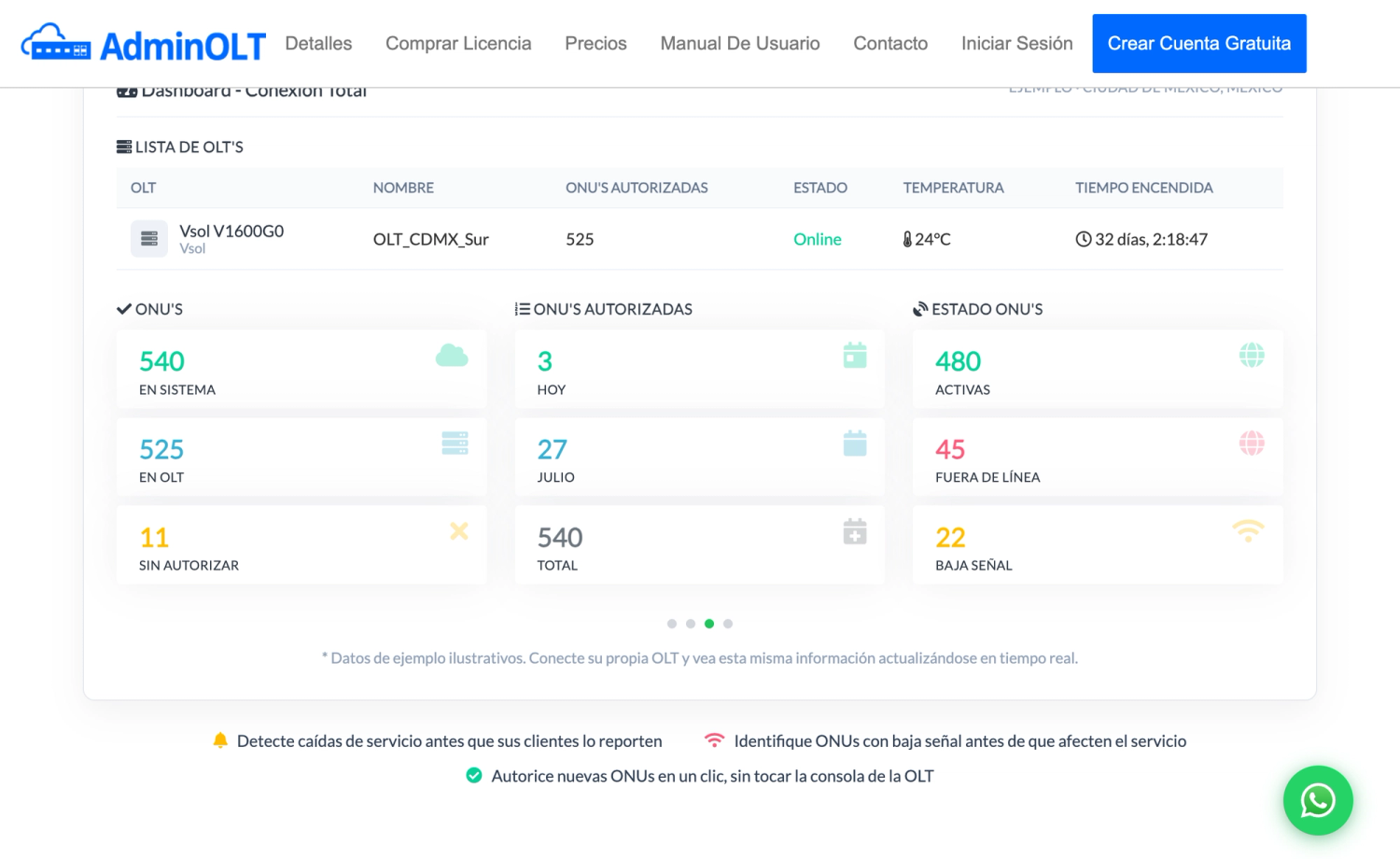
Task: Go to the Precios page
Action: (595, 43)
